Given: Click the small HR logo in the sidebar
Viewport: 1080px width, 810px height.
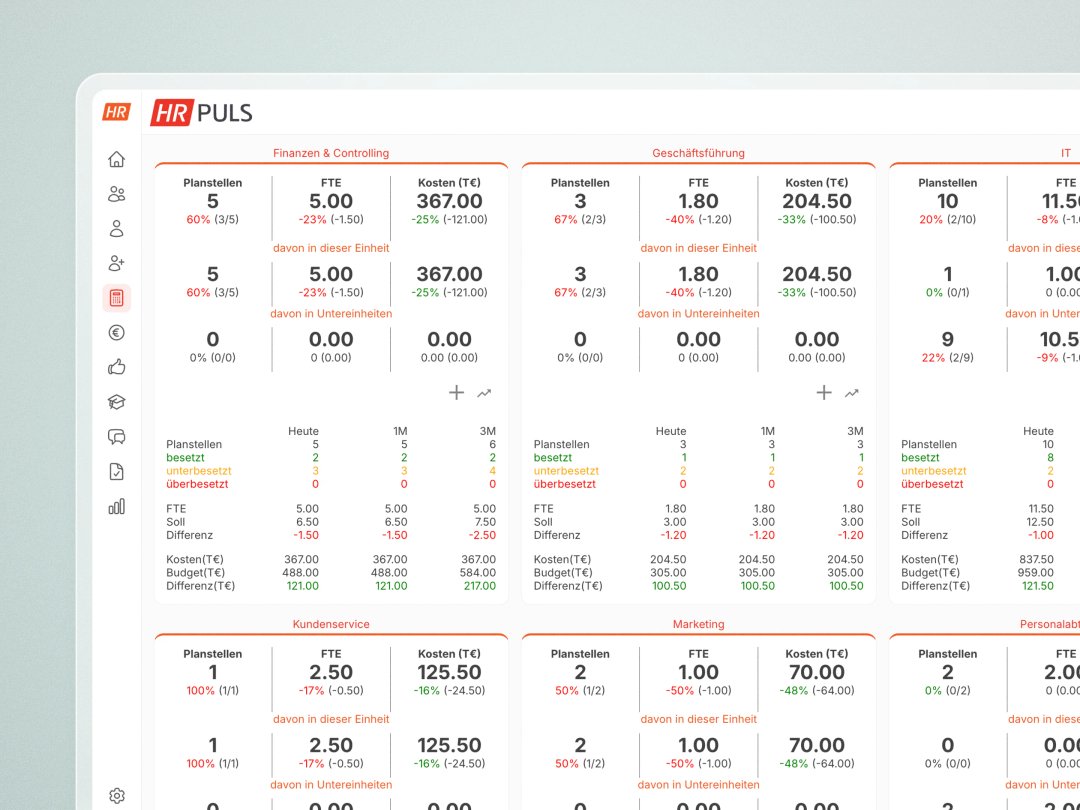Looking at the screenshot, I should click(116, 112).
